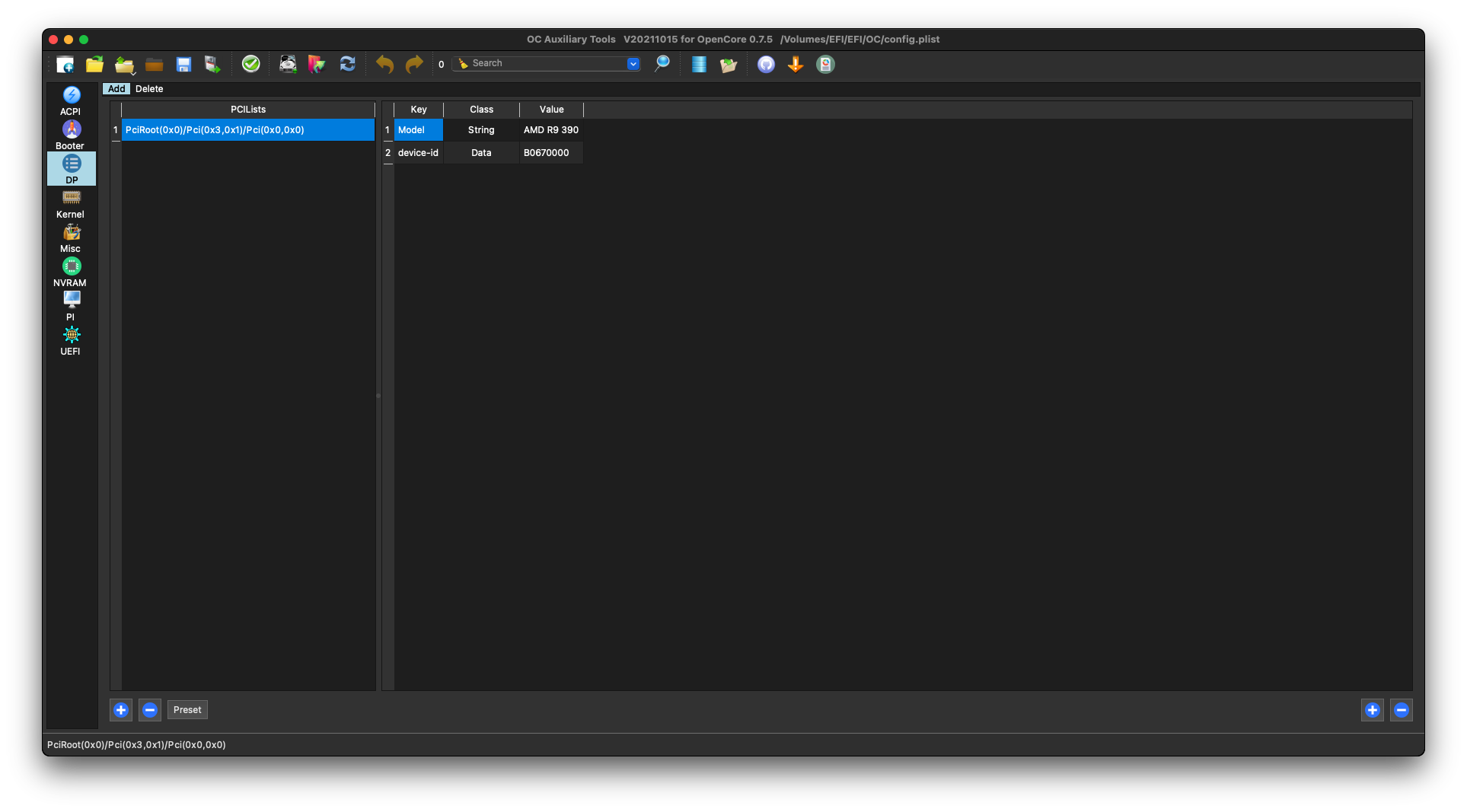Screen dimensions: 1467x812
Task: Click the Undo arrow in toolbar
Action: (384, 65)
